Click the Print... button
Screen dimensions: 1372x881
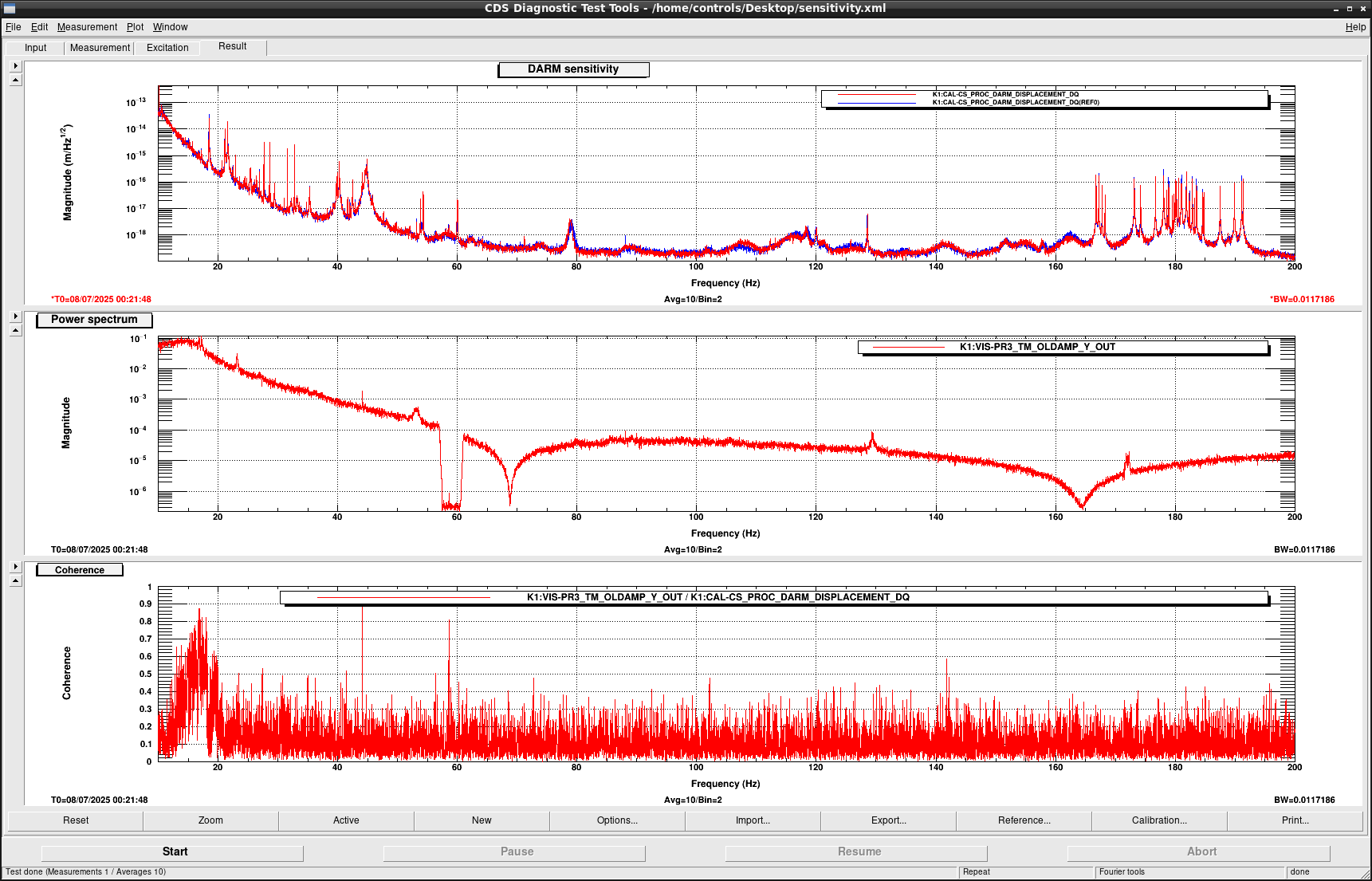(x=1295, y=820)
